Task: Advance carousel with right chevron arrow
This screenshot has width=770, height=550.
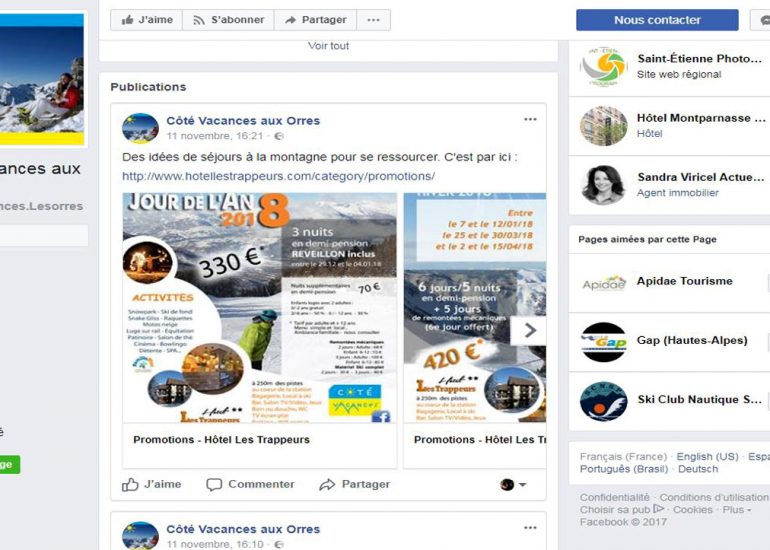Action: [529, 330]
